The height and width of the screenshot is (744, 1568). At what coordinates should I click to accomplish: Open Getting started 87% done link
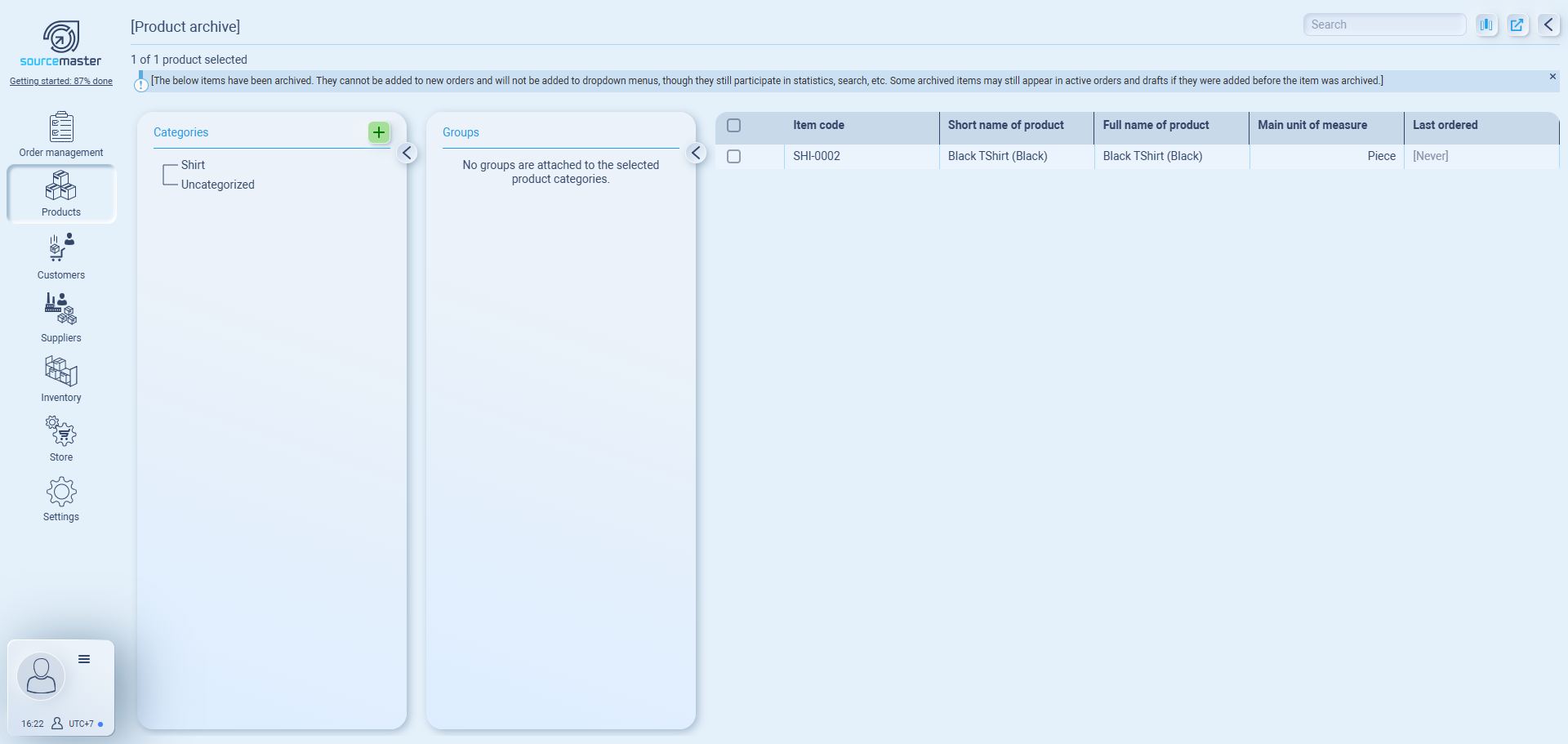point(61,81)
